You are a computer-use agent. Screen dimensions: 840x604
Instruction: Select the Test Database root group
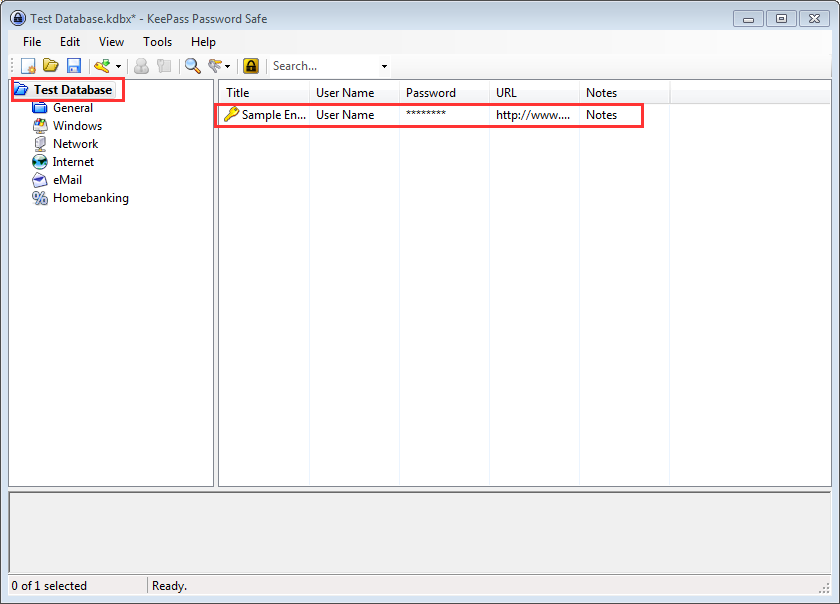[73, 90]
